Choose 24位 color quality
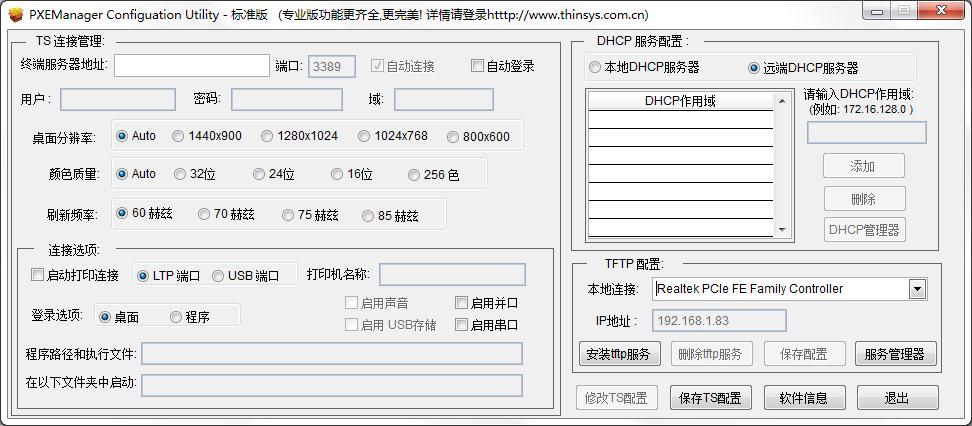972x426 pixels. [258, 175]
